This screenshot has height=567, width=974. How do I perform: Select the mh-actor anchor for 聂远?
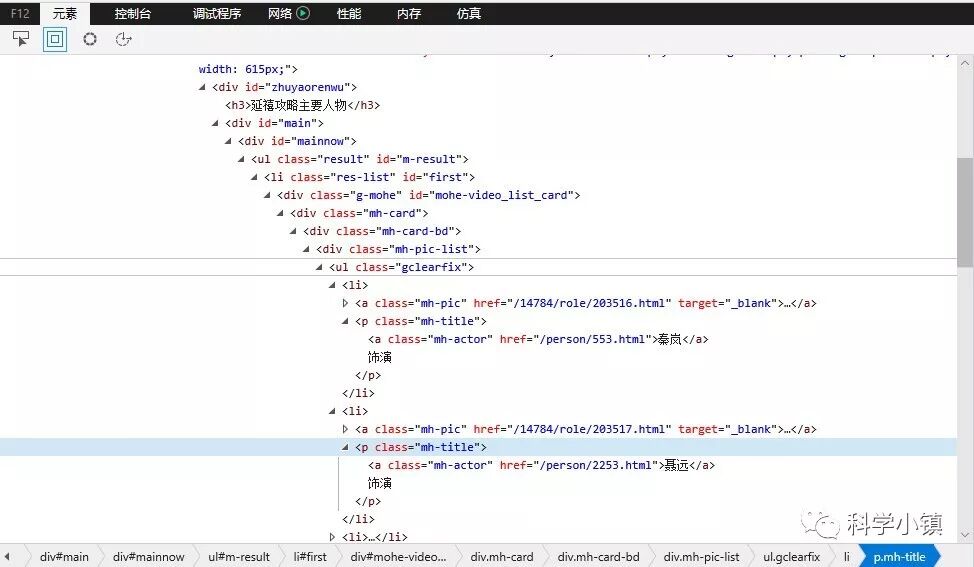pos(541,465)
